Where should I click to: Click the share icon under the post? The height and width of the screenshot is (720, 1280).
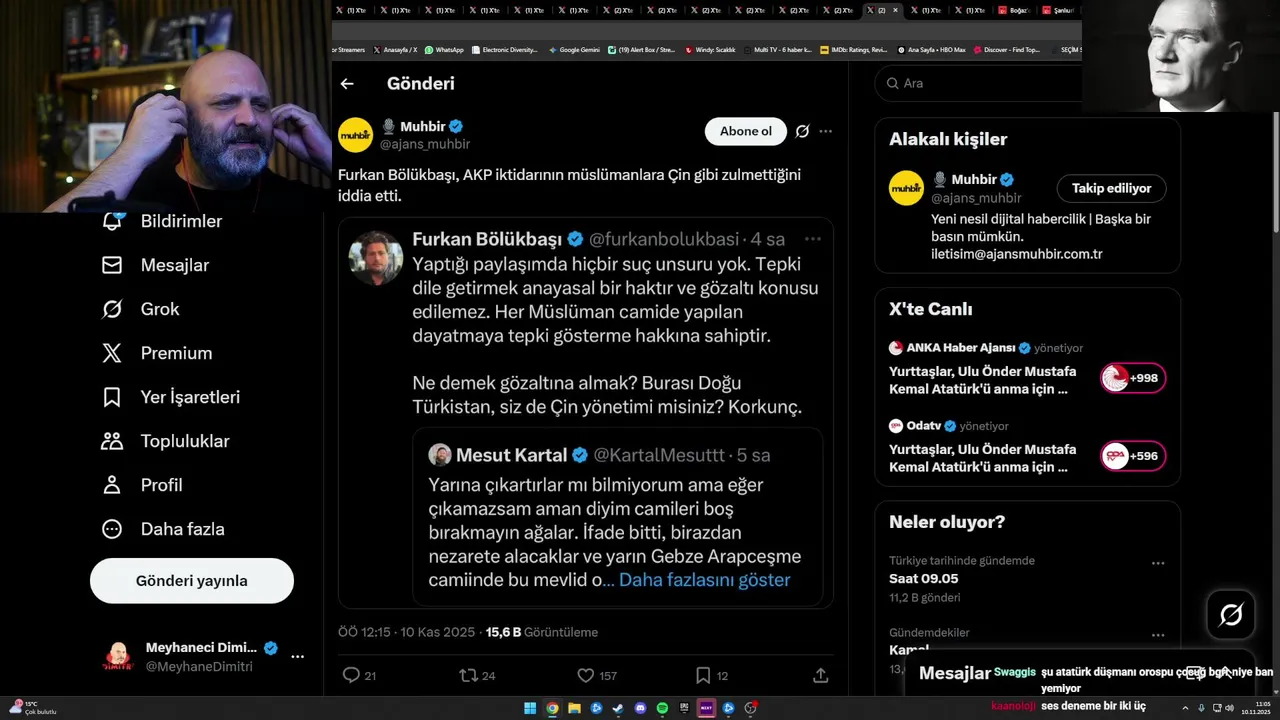pyautogui.click(x=821, y=675)
